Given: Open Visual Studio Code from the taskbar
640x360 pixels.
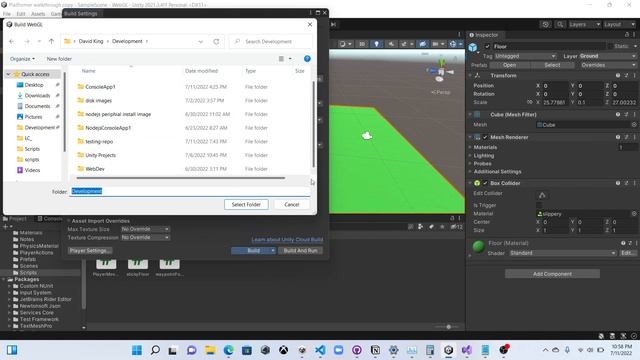Looking at the screenshot, I should tap(320, 350).
